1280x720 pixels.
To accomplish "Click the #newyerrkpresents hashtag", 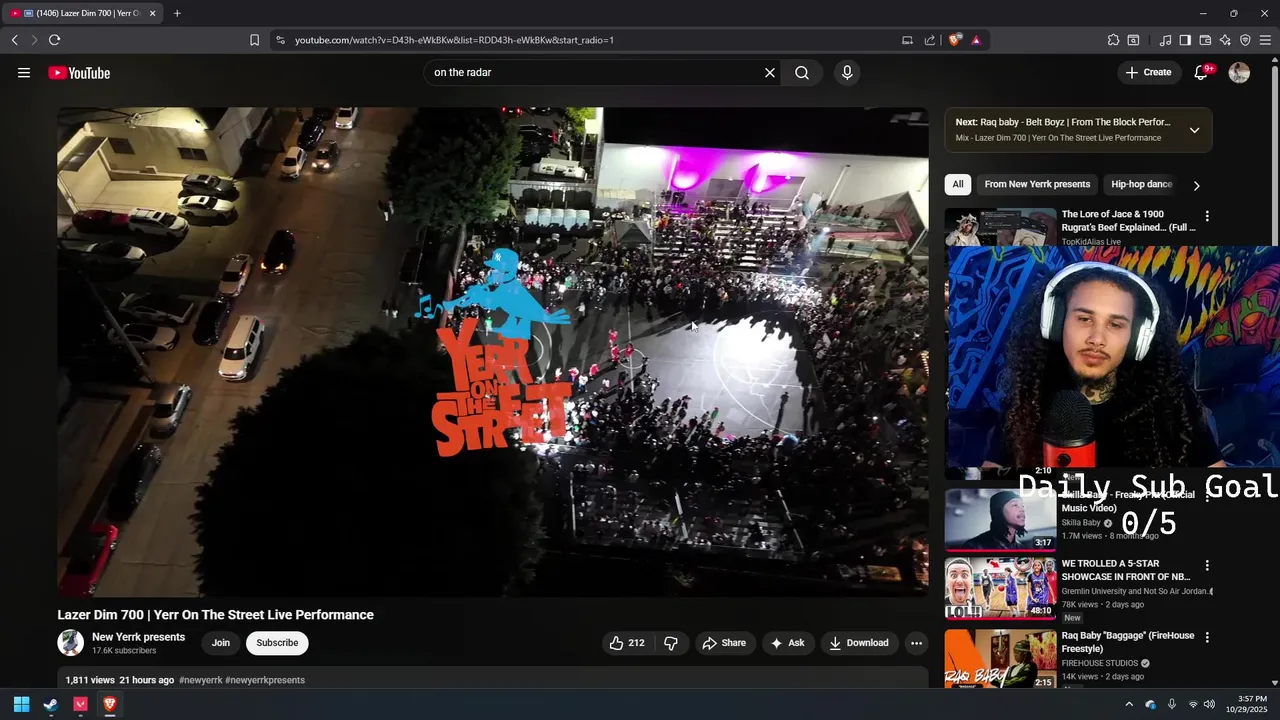I will tap(265, 680).
